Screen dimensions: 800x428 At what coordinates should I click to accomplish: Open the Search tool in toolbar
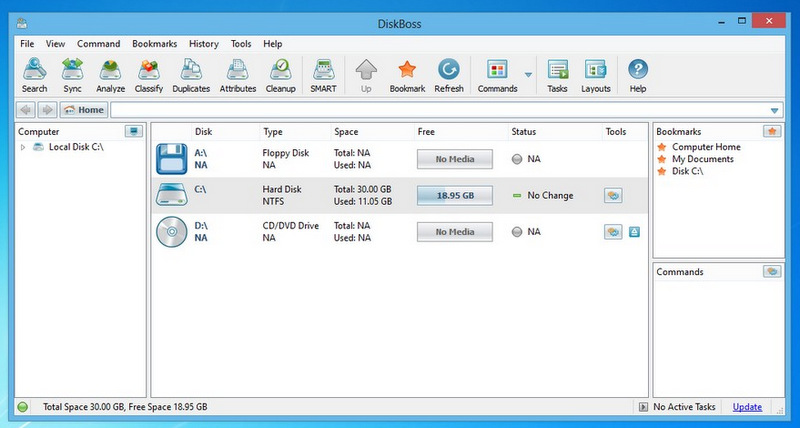(x=34, y=75)
